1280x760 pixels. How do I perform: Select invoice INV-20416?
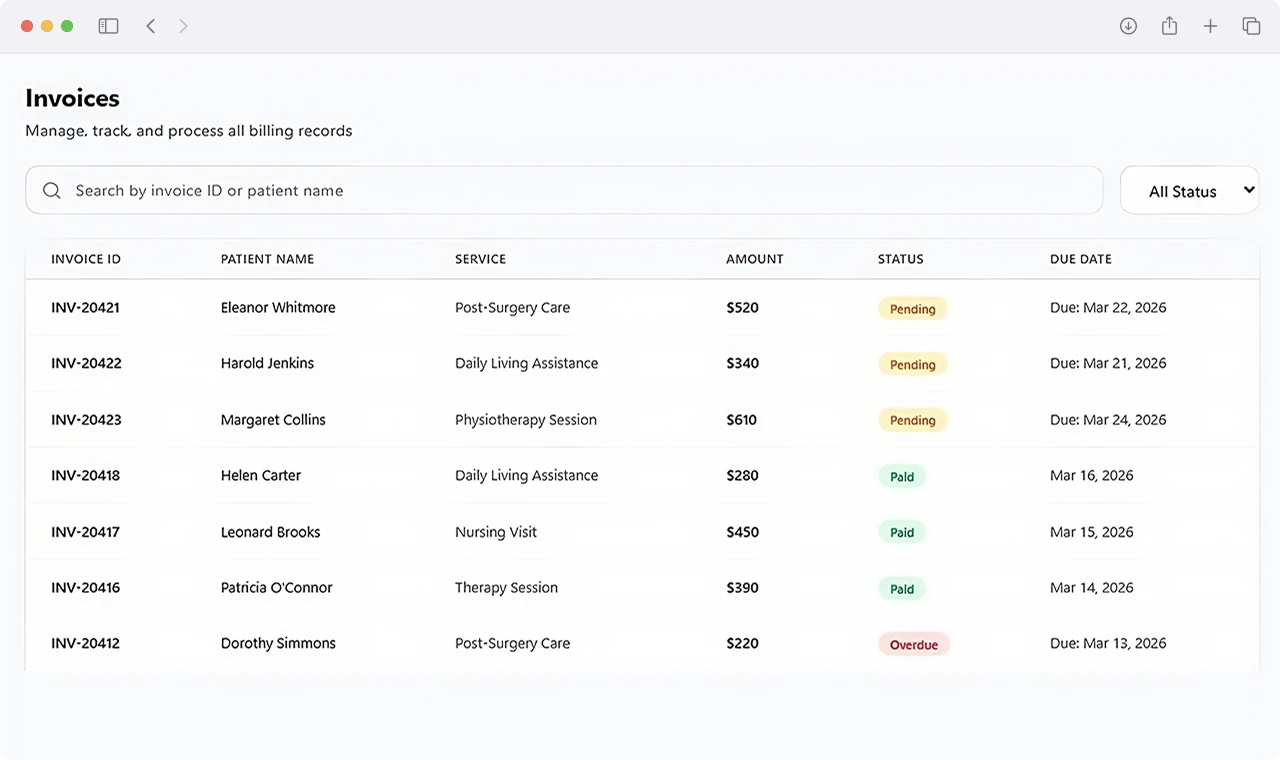pyautogui.click(x=85, y=588)
